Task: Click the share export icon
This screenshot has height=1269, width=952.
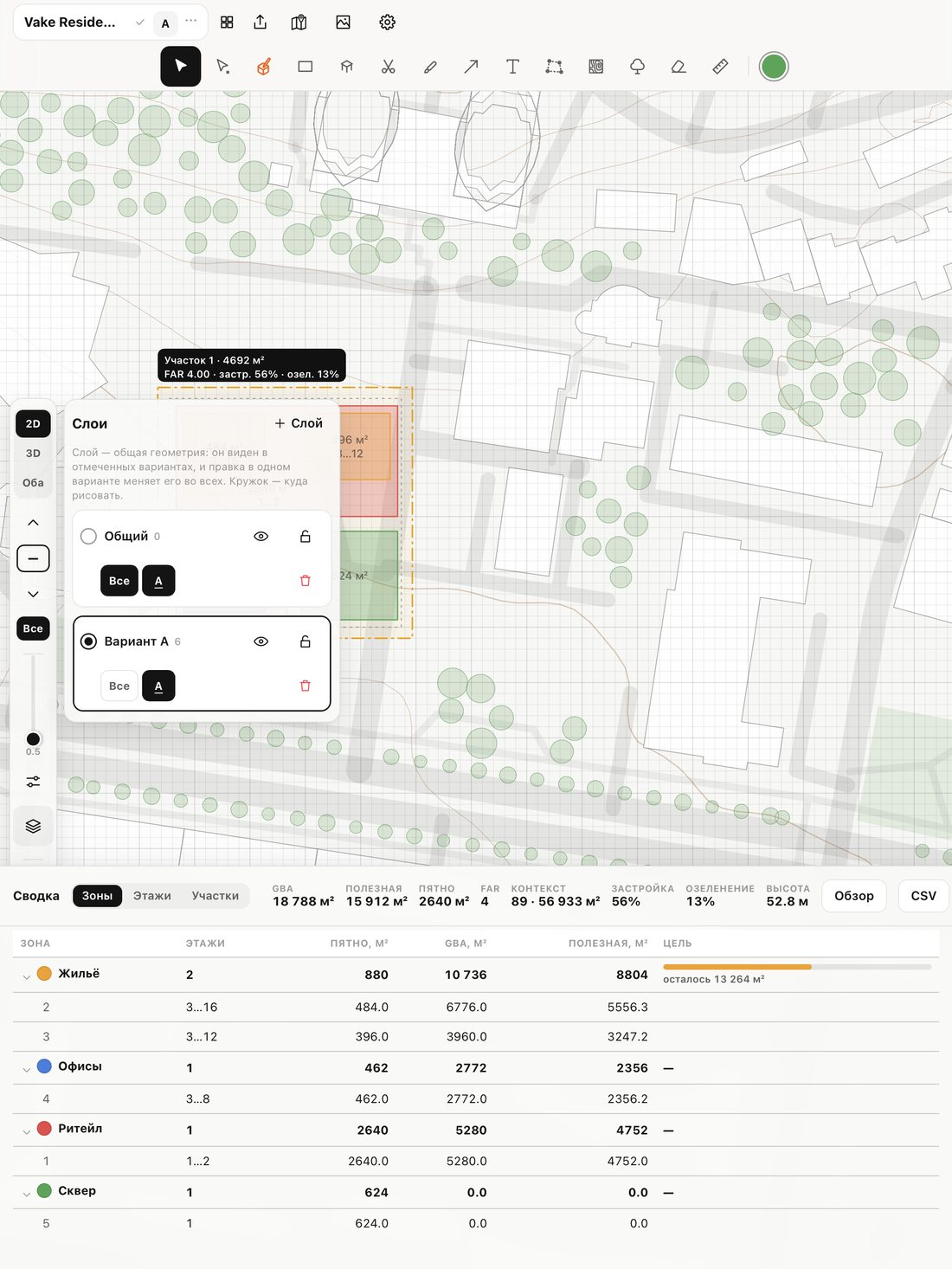Action: click(x=261, y=23)
